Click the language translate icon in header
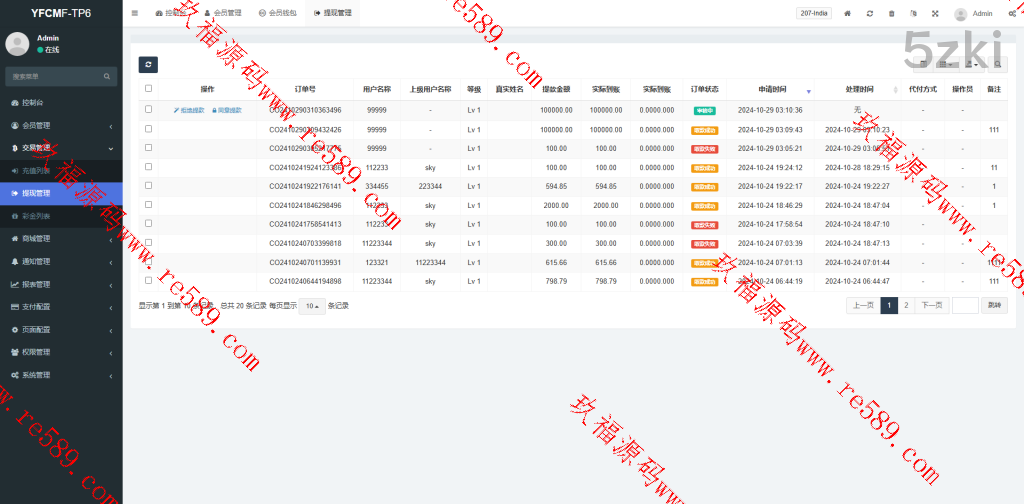The height and width of the screenshot is (504, 1024). [x=913, y=14]
